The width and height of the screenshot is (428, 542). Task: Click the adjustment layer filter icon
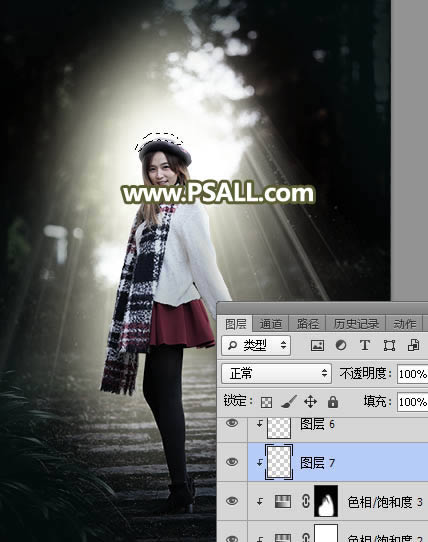pos(341,345)
